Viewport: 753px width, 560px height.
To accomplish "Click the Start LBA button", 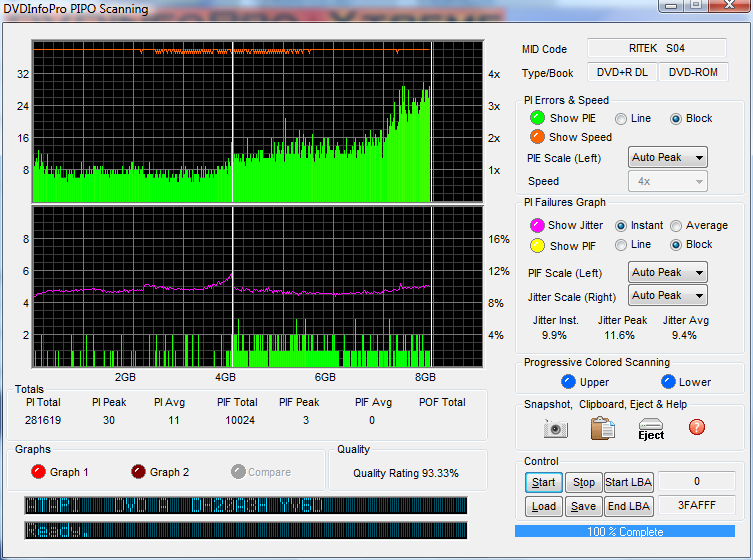I will pyautogui.click(x=628, y=482).
